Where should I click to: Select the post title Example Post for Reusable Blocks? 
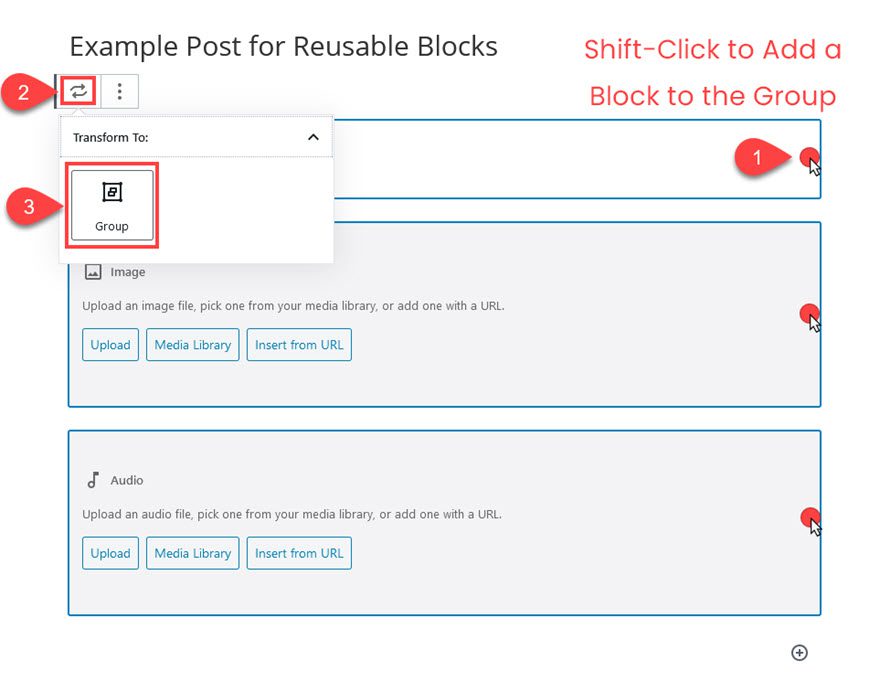coord(283,46)
